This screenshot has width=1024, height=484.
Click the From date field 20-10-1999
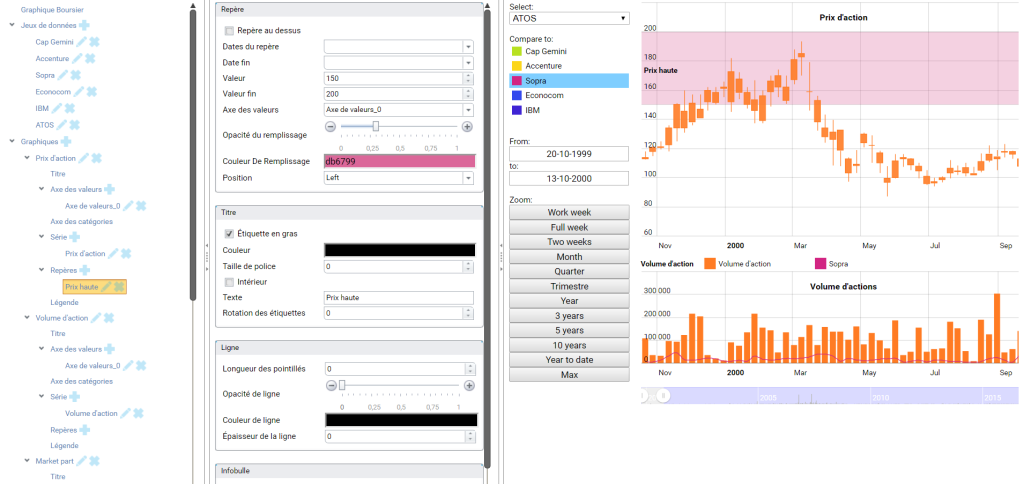(569, 153)
